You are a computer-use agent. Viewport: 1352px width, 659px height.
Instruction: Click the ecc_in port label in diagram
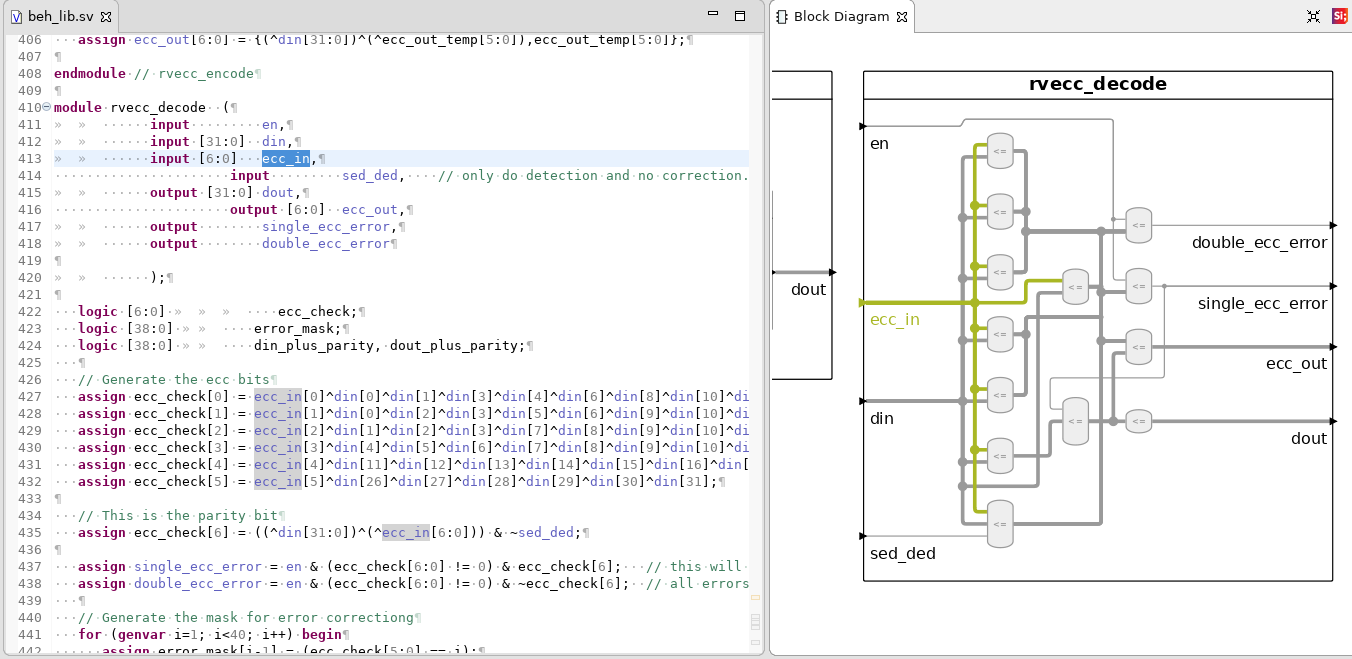point(895,320)
